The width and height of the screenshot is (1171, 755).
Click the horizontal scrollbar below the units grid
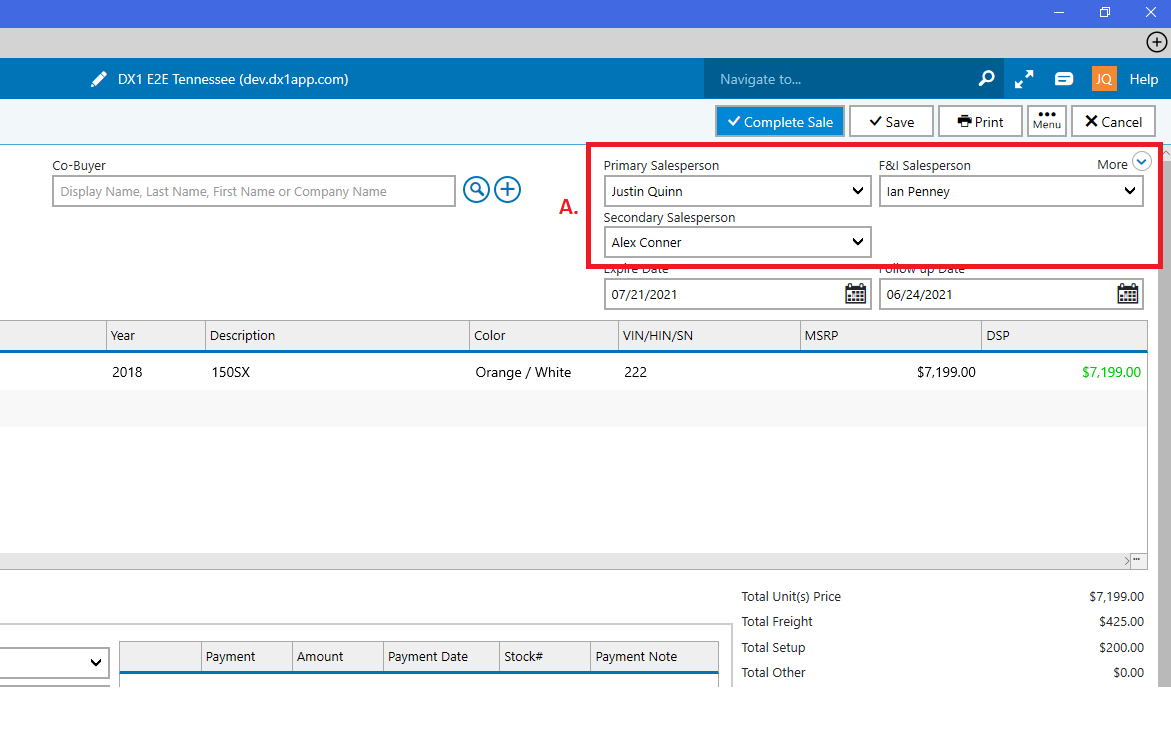click(565, 560)
